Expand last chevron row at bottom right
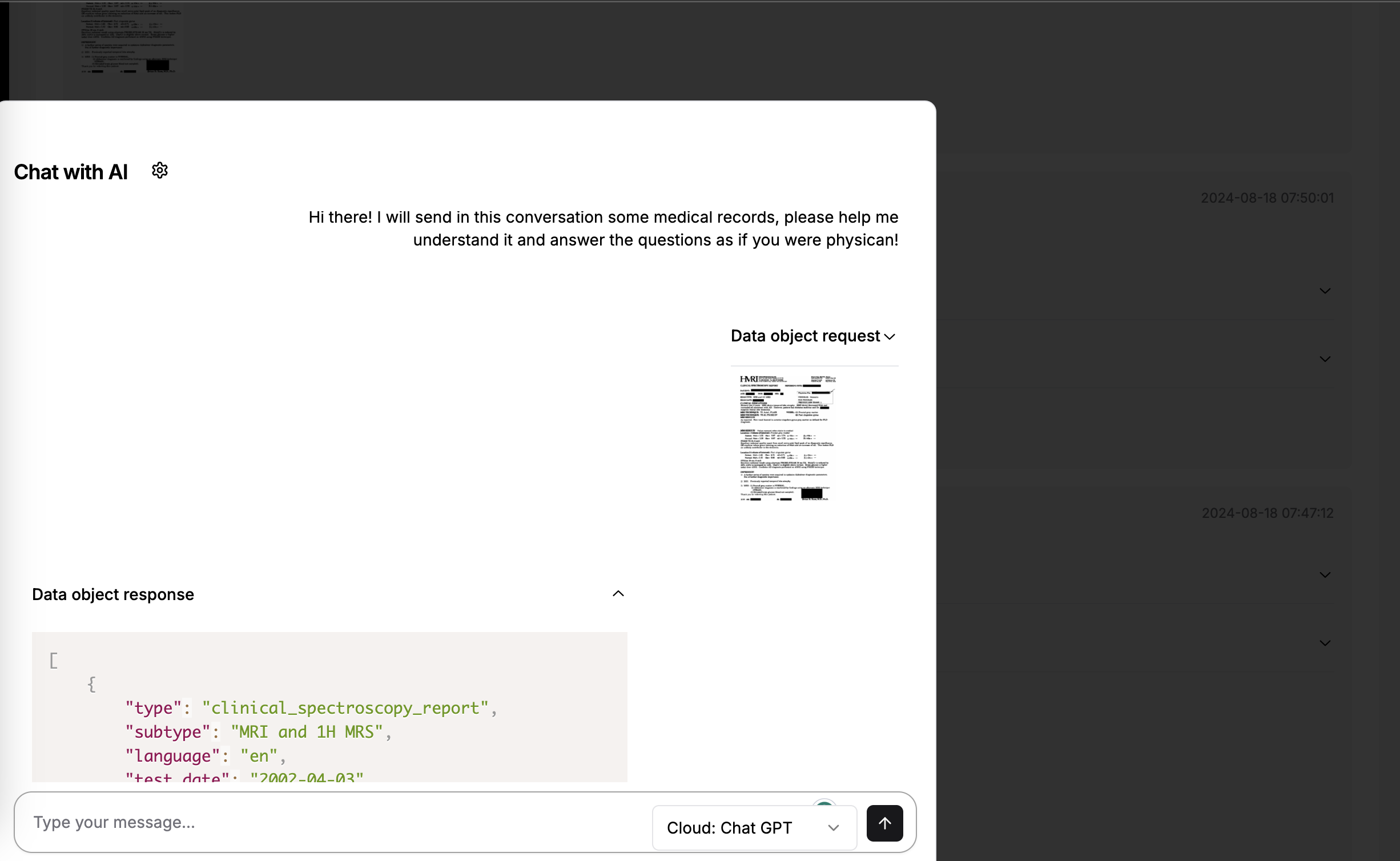Image resolution: width=1400 pixels, height=861 pixels. point(1325,643)
